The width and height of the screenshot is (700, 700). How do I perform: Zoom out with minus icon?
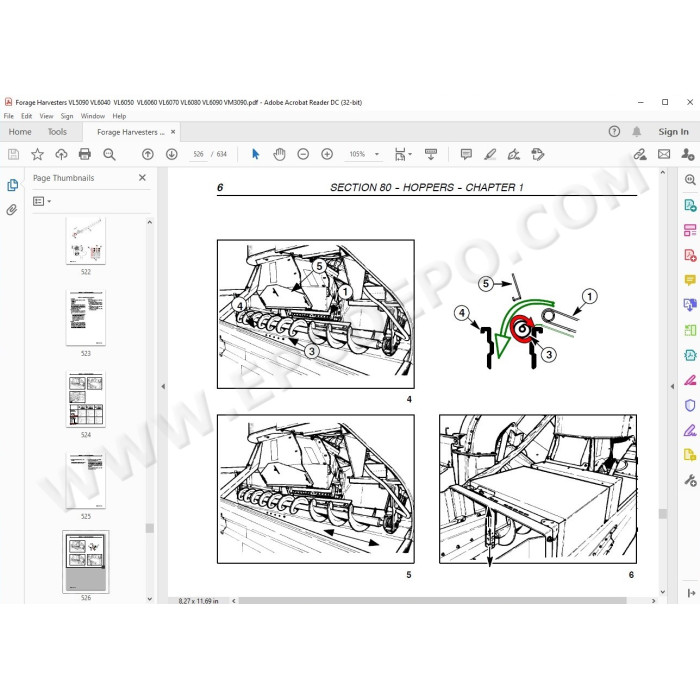(303, 154)
